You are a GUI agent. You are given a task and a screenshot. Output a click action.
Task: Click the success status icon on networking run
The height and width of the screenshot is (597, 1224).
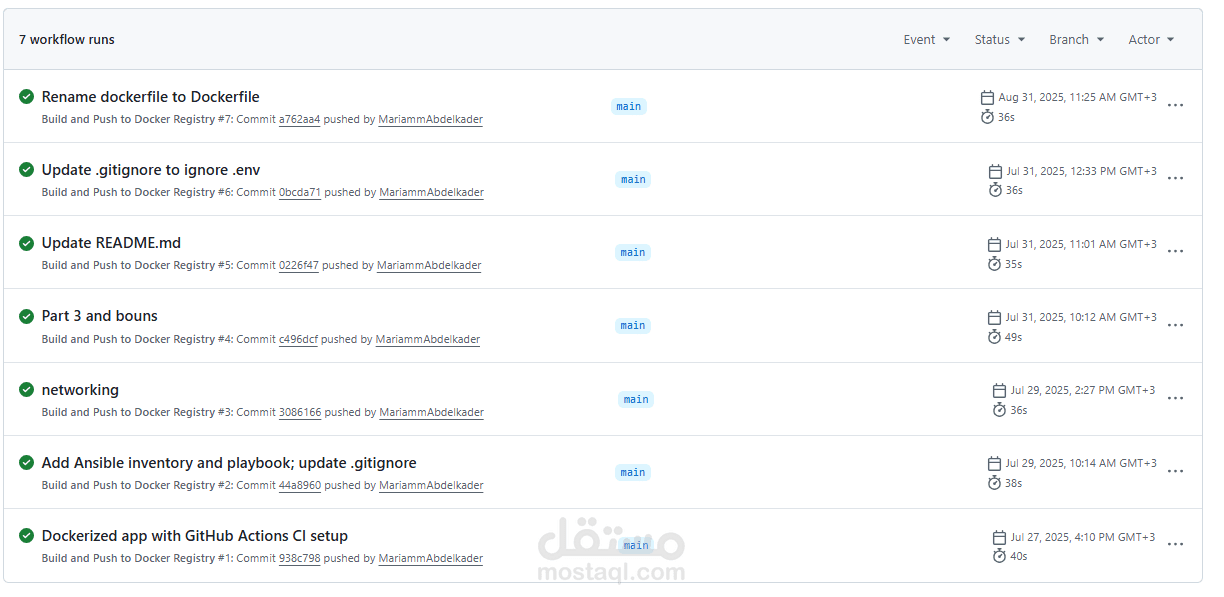26,389
